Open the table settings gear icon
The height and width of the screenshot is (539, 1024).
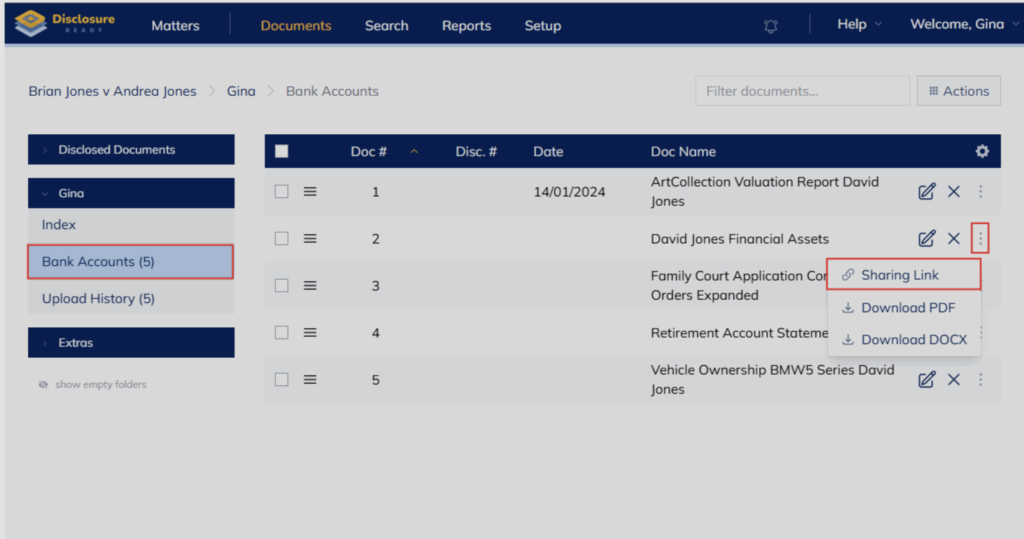tap(982, 151)
